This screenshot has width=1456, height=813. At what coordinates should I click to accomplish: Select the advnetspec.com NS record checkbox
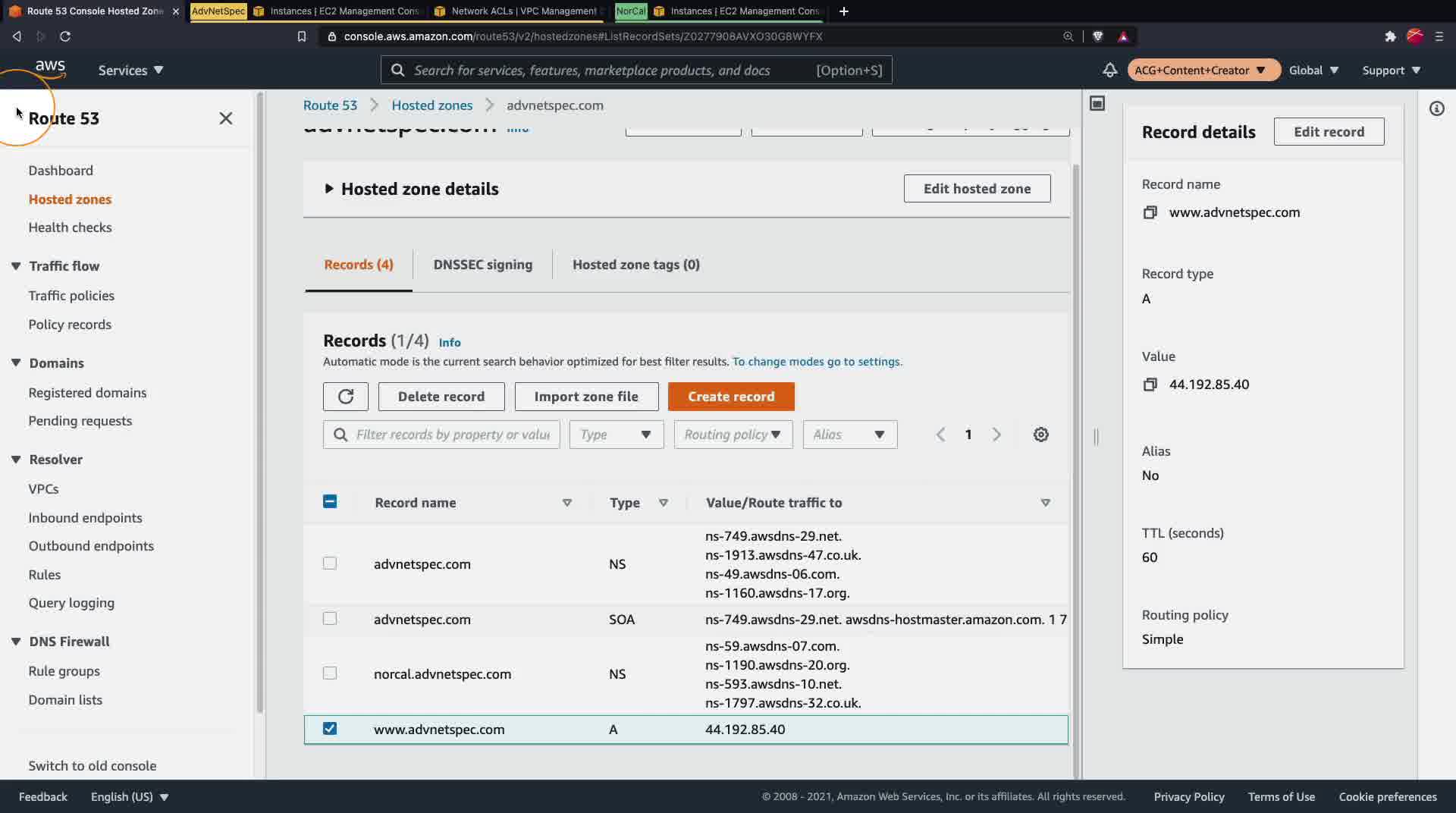330,563
